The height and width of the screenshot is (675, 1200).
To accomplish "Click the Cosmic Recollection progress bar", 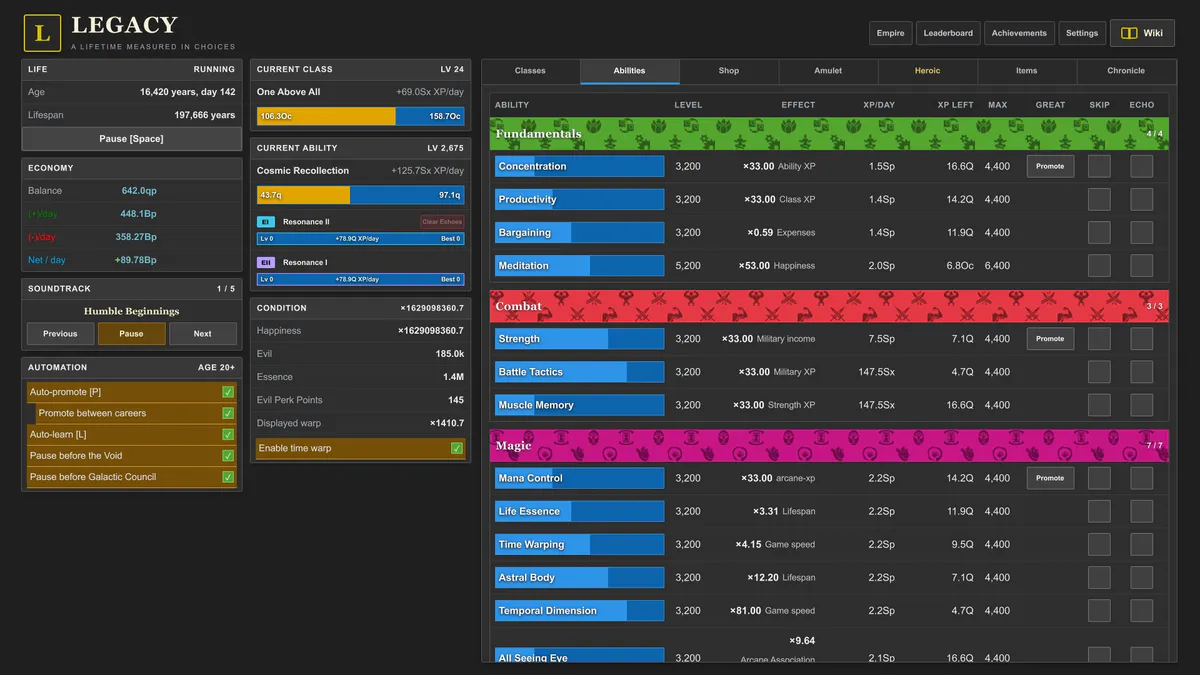I will click(360, 195).
